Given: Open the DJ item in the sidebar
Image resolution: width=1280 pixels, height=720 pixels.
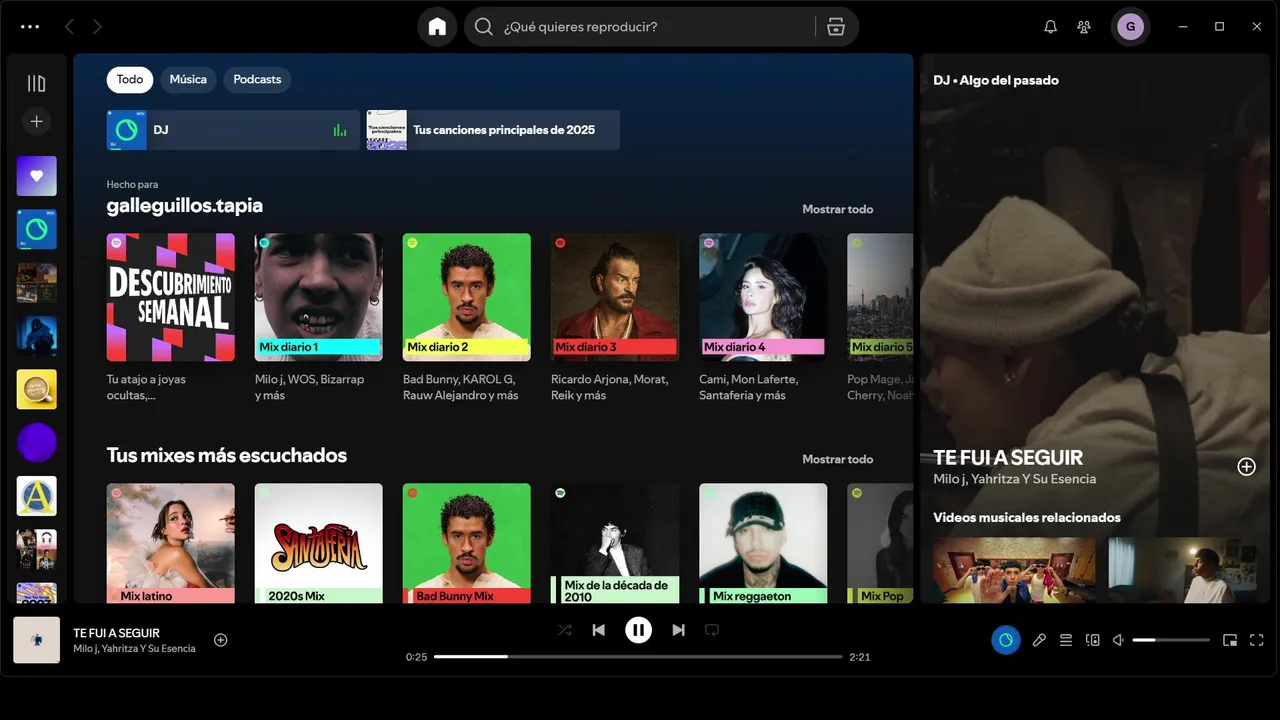Looking at the screenshot, I should click(x=37, y=229).
